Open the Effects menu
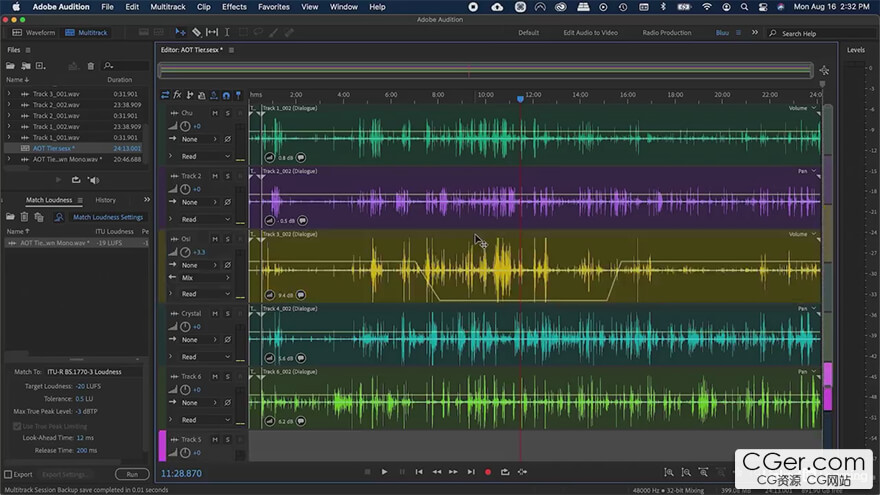Image resolution: width=880 pixels, height=495 pixels. click(234, 7)
